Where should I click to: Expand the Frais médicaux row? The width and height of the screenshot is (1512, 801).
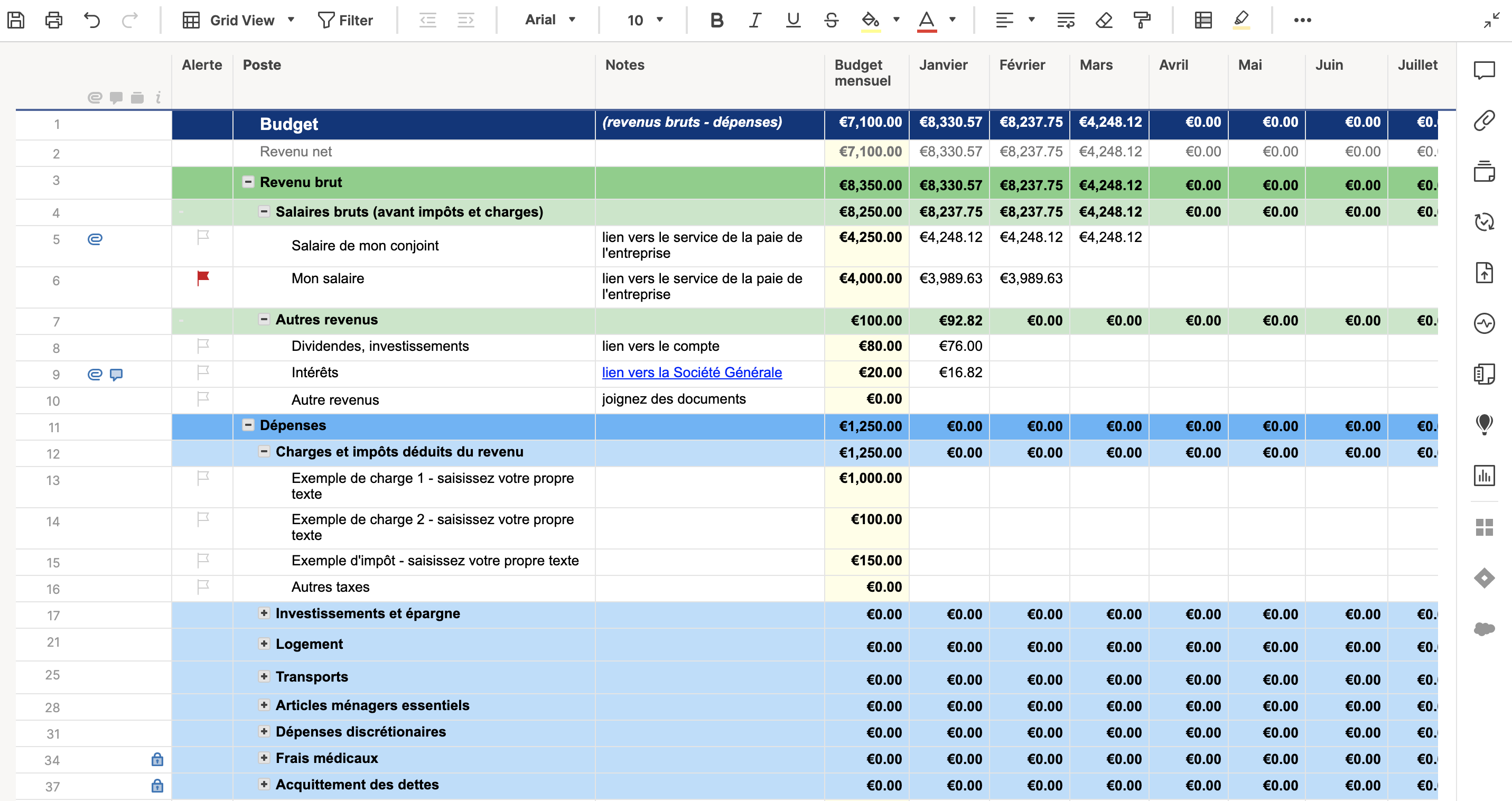pos(264,758)
